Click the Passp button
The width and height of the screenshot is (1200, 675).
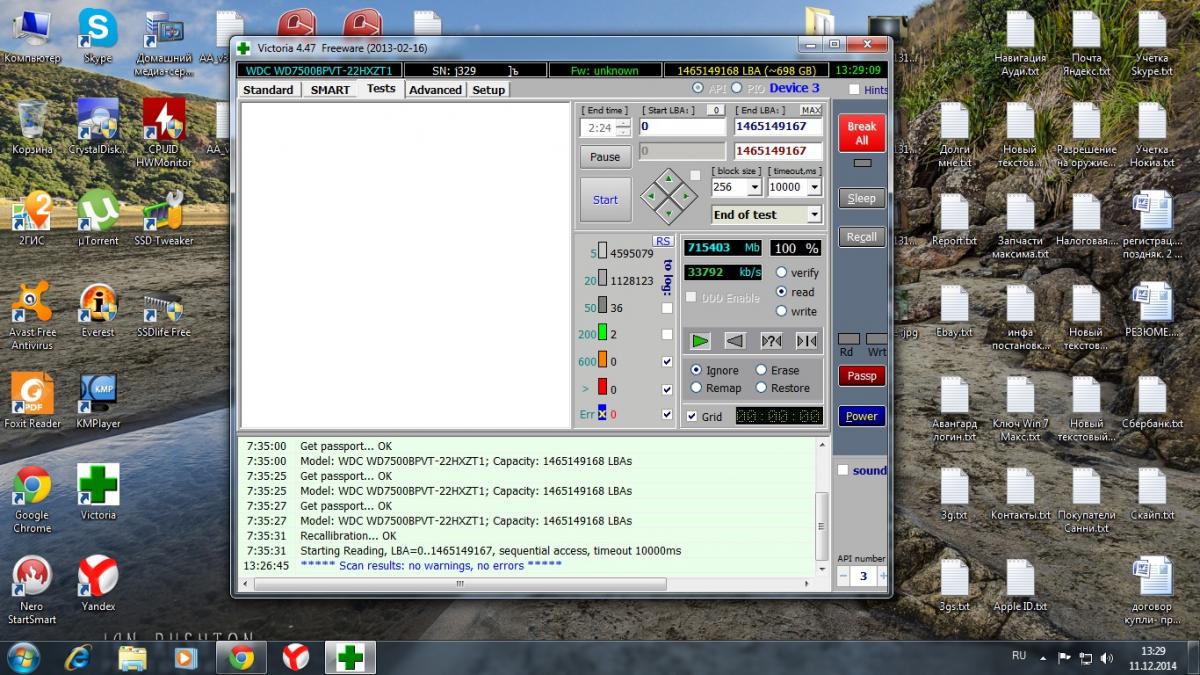point(861,376)
